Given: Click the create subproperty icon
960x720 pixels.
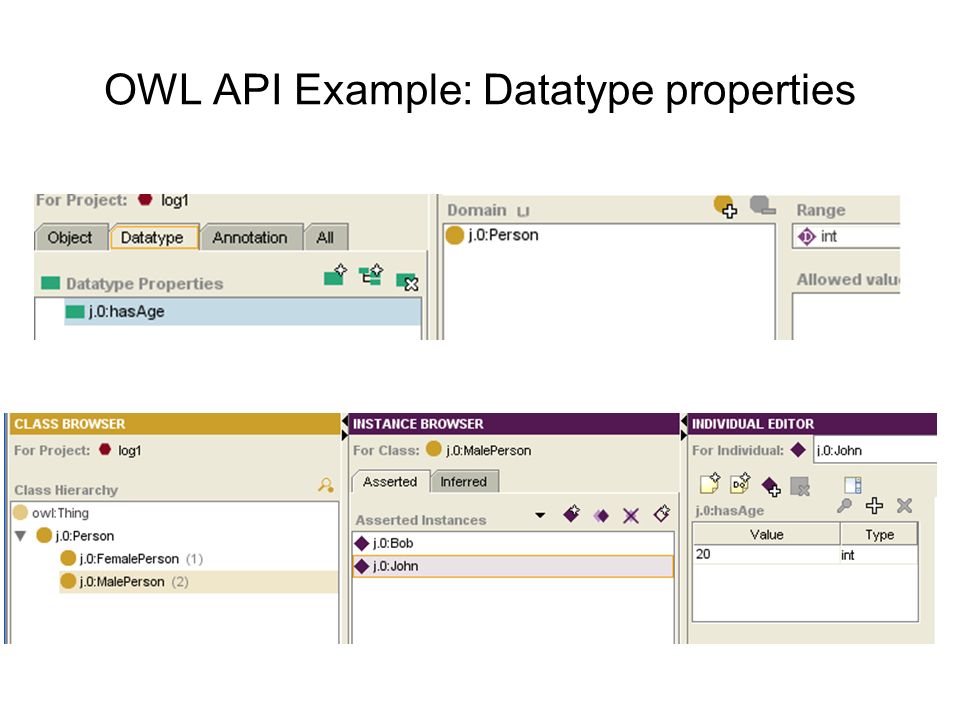Looking at the screenshot, I should (x=371, y=276).
